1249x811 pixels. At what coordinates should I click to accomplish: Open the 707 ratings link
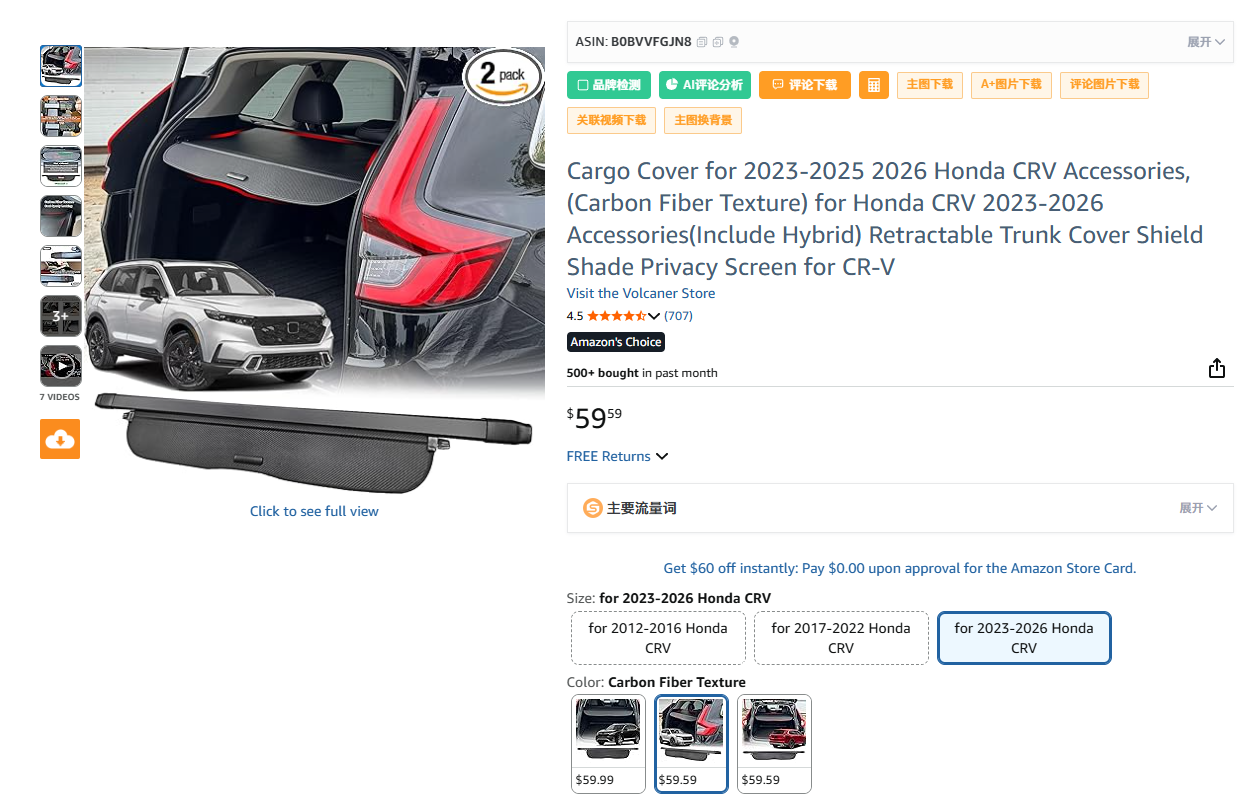click(x=678, y=316)
